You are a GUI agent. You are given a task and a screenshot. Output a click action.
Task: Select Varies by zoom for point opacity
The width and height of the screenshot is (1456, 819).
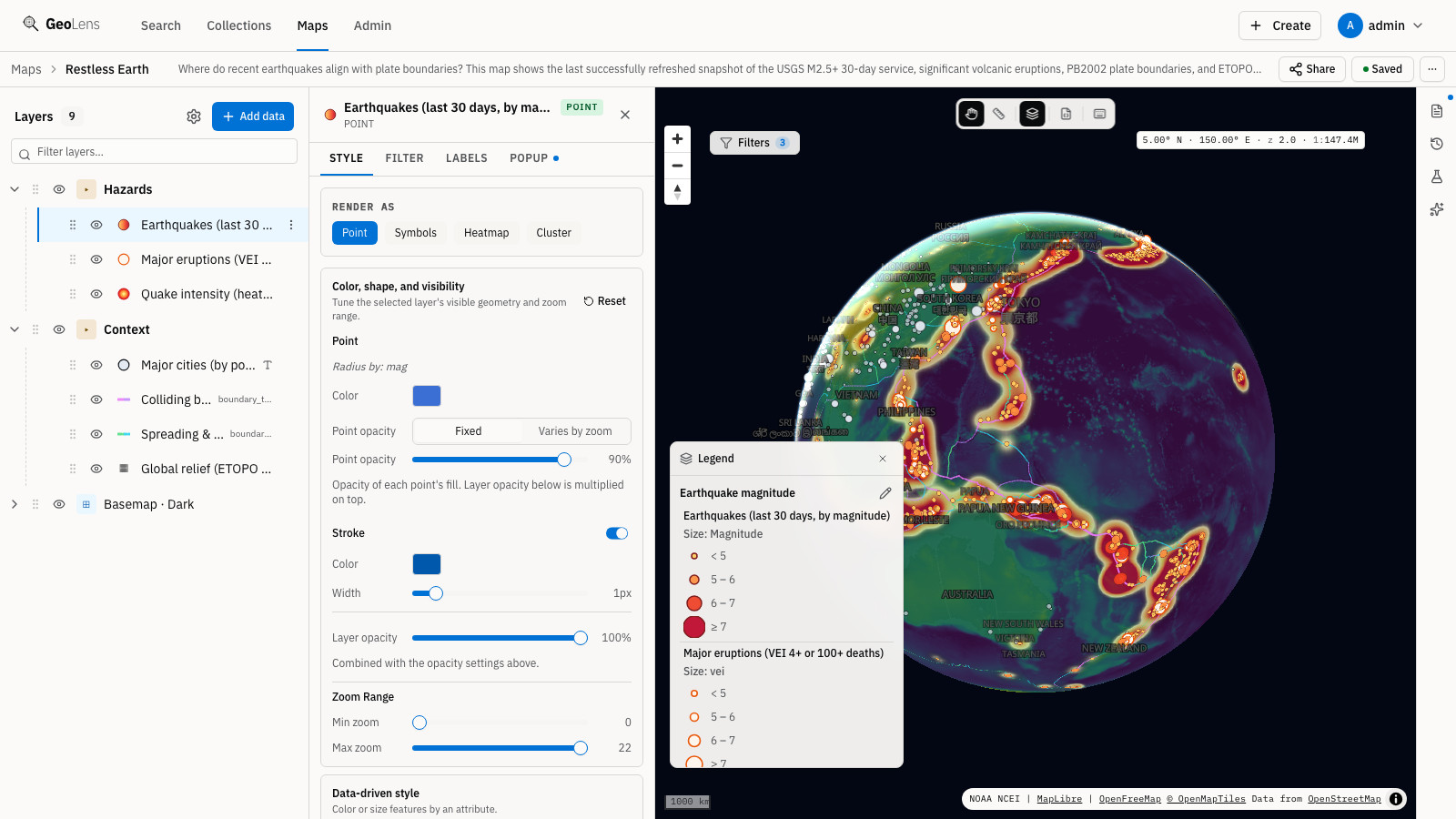coord(575,431)
